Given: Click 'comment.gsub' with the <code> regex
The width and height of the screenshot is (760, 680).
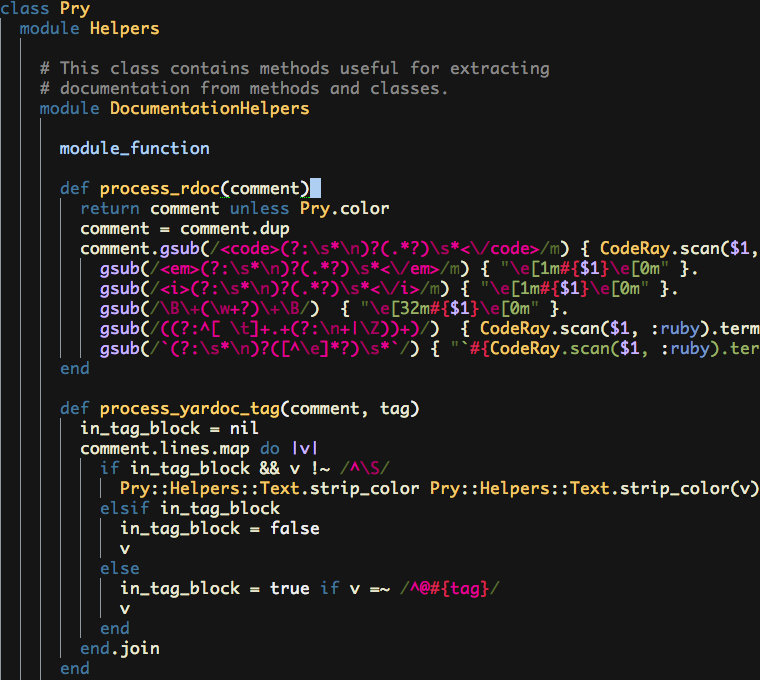Looking at the screenshot, I should (x=140, y=249).
